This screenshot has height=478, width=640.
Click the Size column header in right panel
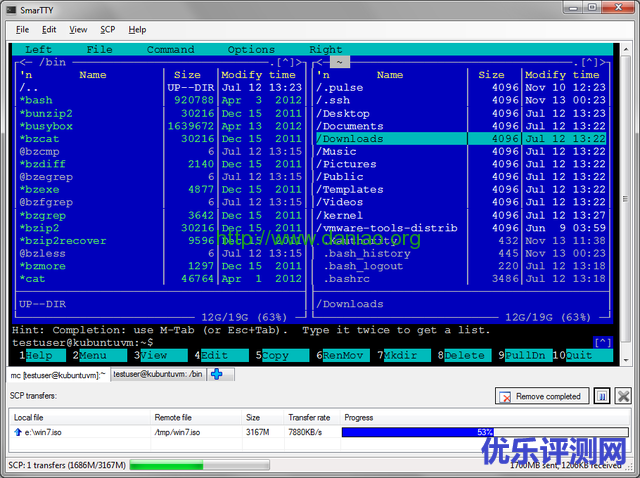[491, 75]
